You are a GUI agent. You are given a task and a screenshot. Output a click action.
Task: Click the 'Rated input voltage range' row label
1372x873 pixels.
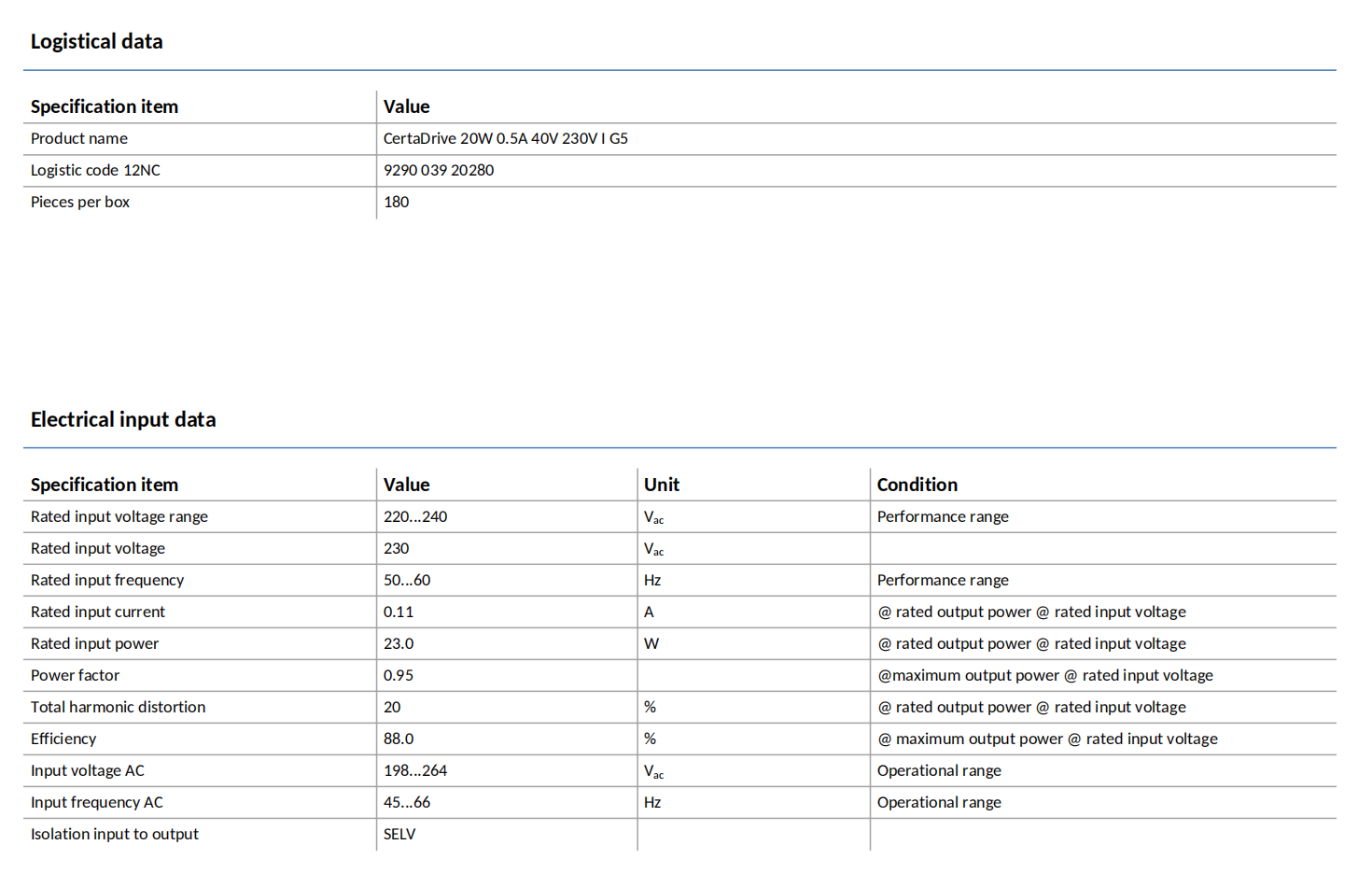pyautogui.click(x=119, y=516)
